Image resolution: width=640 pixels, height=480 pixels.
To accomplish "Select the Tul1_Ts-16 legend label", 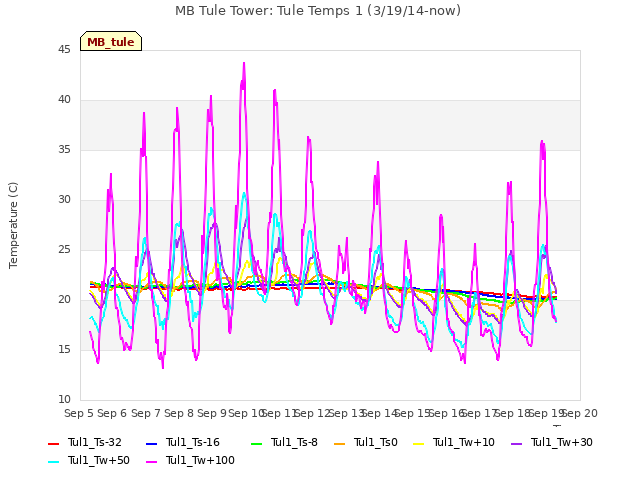I will tap(193, 442).
